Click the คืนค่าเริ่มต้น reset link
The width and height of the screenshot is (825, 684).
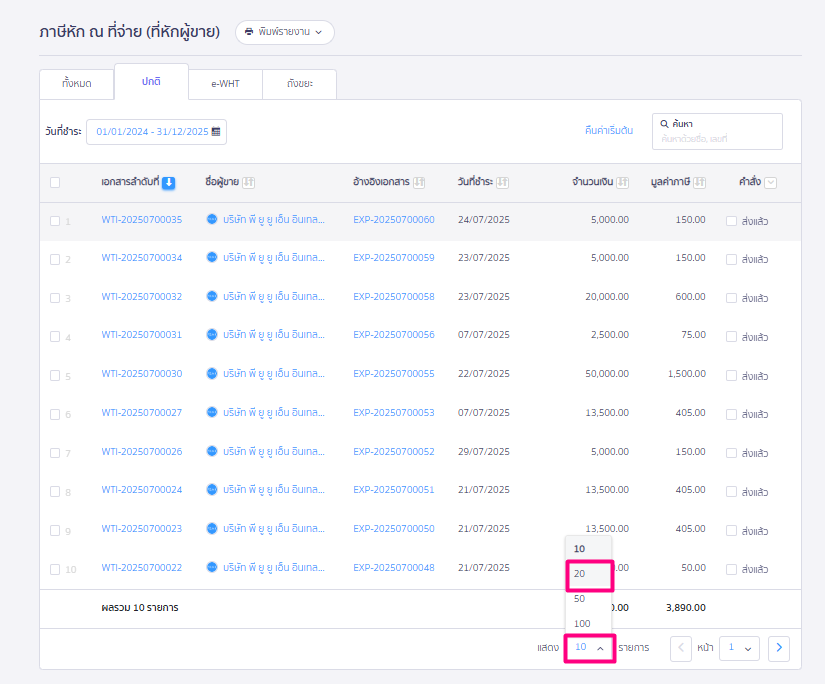[x=609, y=130]
